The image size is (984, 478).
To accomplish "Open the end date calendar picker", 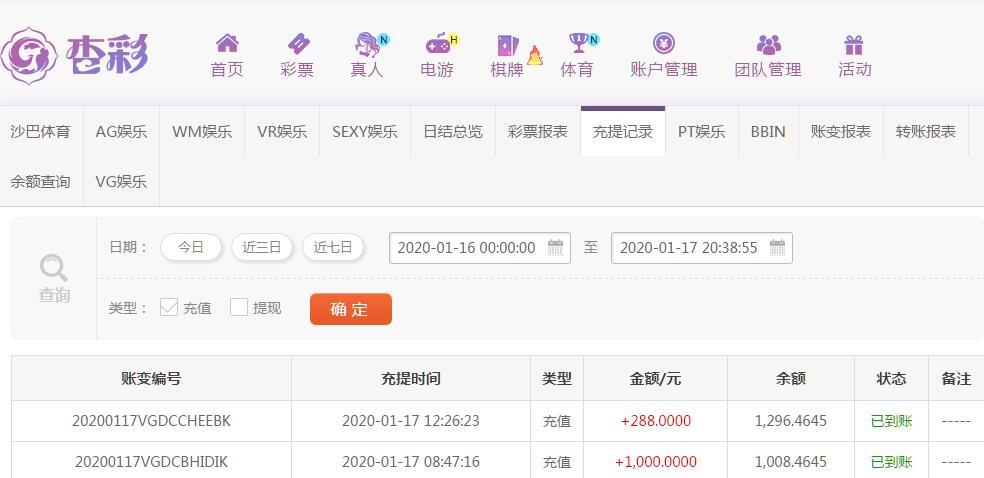I will point(777,247).
